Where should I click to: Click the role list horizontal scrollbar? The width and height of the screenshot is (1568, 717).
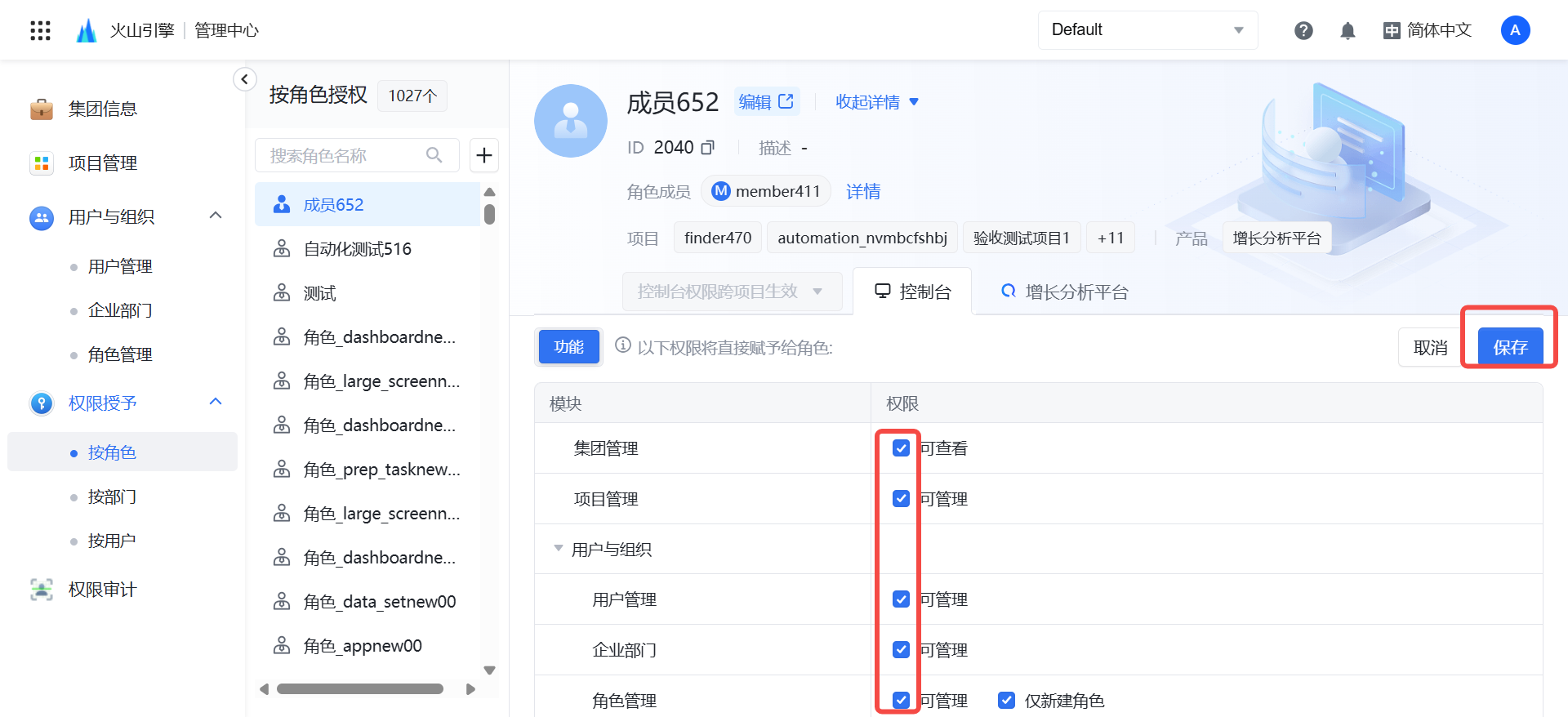359,689
